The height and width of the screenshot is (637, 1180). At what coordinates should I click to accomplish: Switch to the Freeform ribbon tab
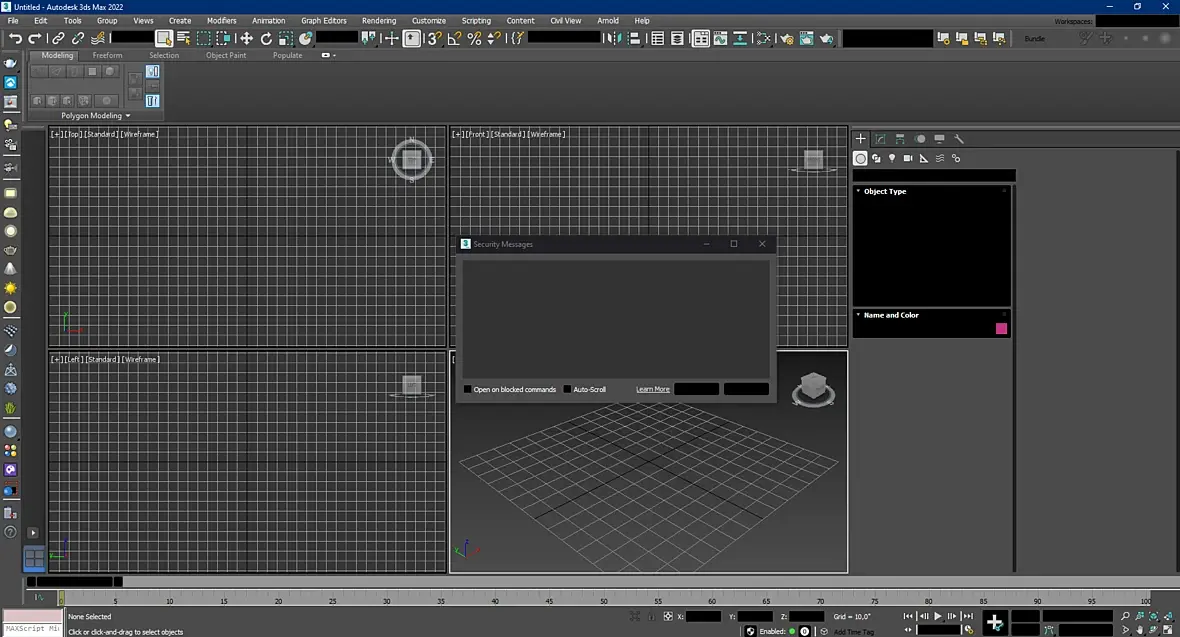108,55
